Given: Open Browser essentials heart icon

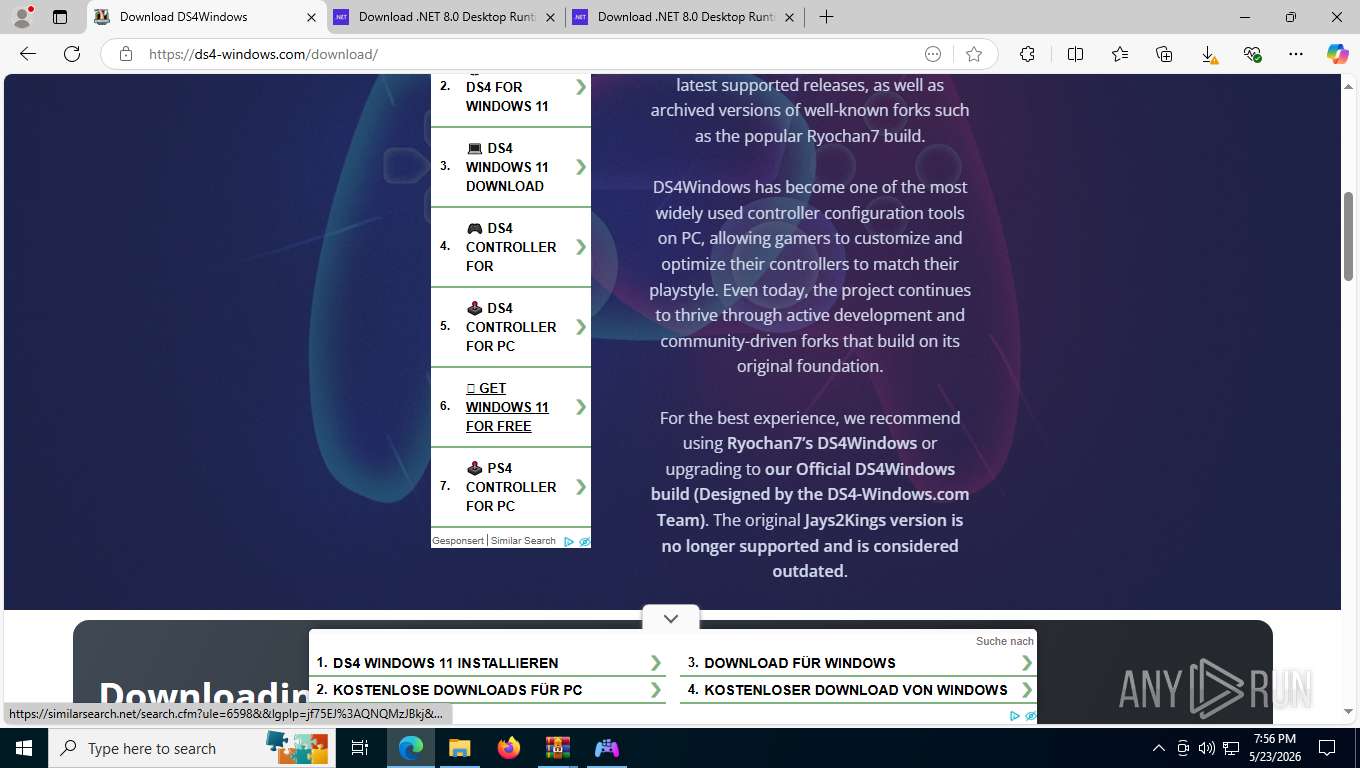Looking at the screenshot, I should 1252,54.
